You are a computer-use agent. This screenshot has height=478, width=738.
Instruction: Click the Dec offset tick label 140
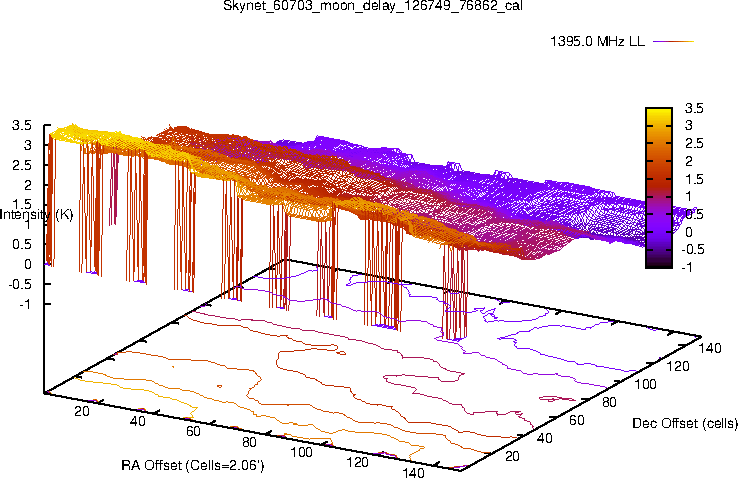pyautogui.click(x=710, y=348)
